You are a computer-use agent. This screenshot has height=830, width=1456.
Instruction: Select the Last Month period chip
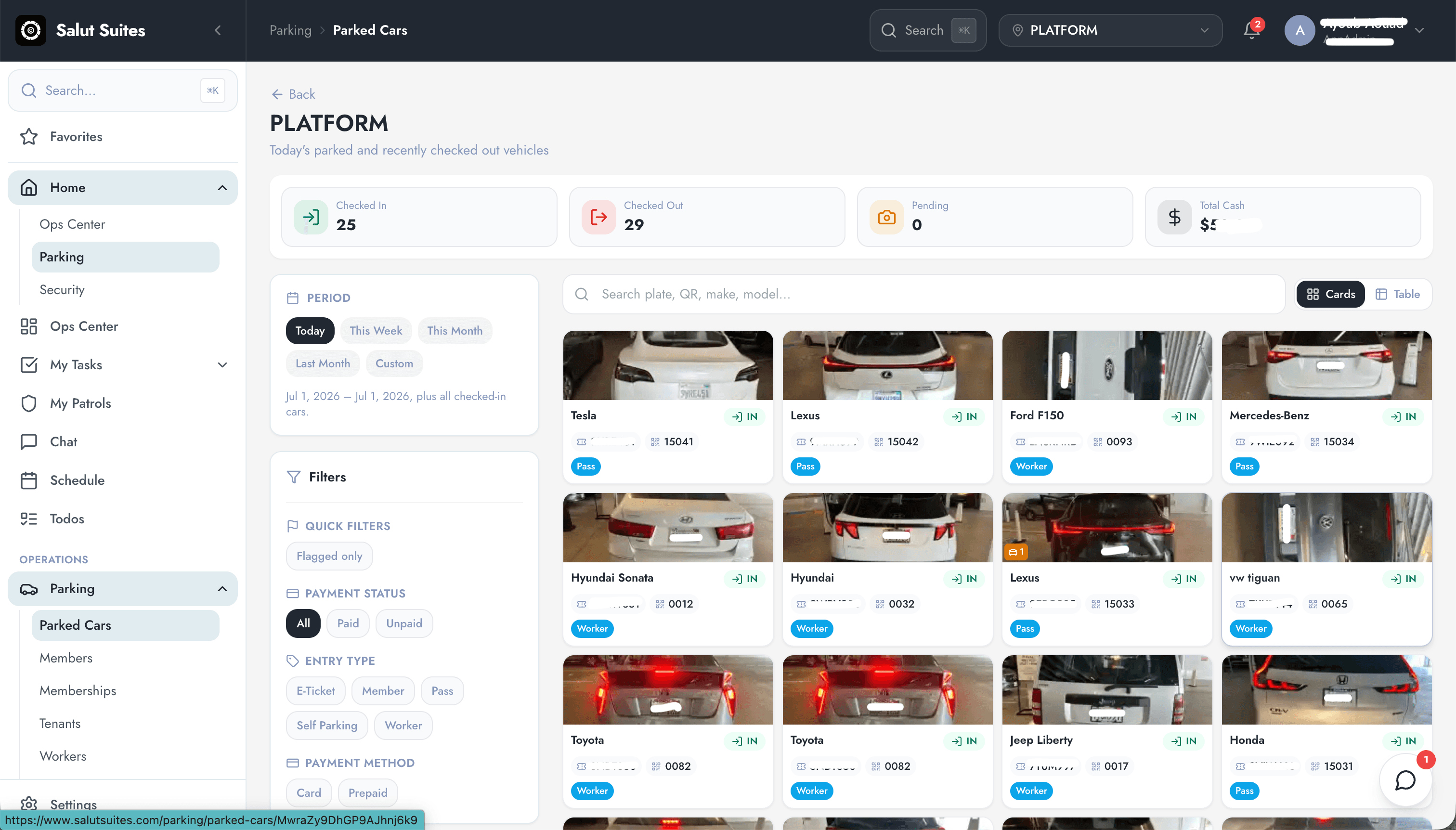pyautogui.click(x=323, y=363)
